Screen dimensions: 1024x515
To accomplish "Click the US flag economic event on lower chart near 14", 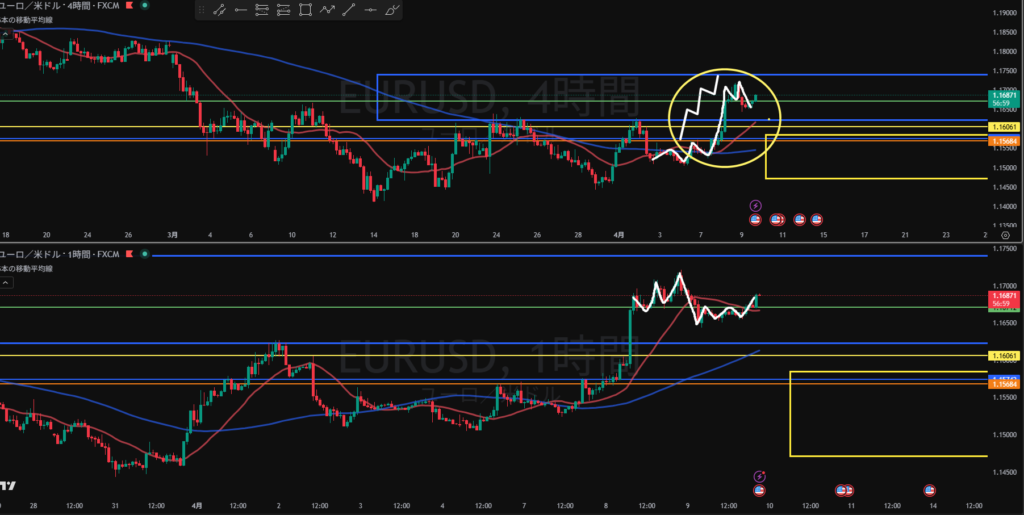I will click(x=928, y=490).
